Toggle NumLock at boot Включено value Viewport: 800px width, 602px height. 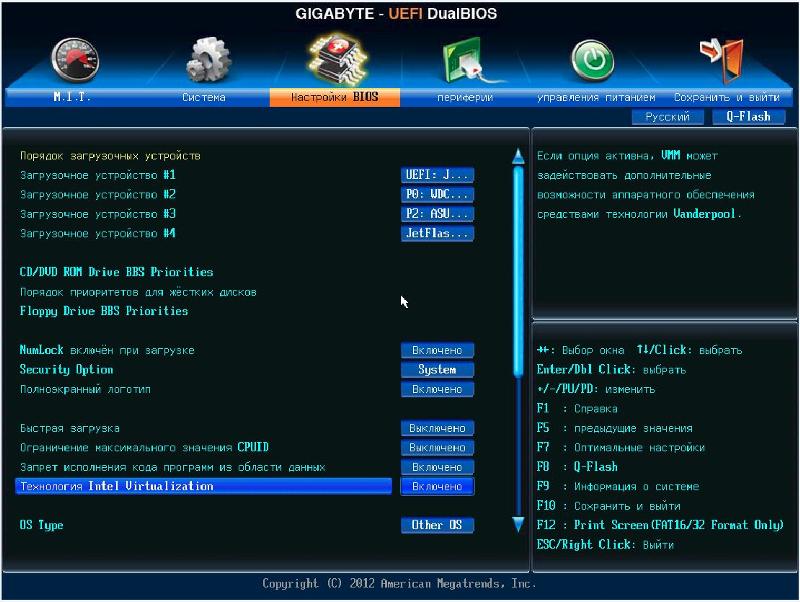[437, 350]
